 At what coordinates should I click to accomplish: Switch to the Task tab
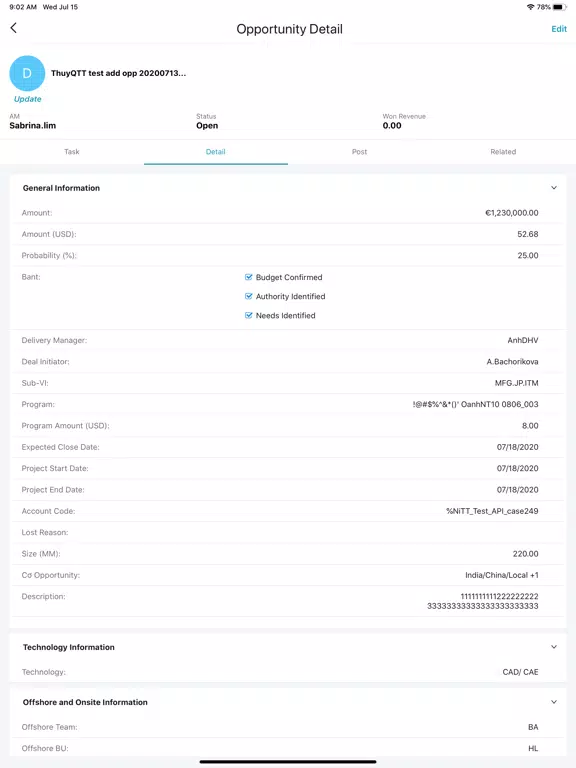pos(72,152)
